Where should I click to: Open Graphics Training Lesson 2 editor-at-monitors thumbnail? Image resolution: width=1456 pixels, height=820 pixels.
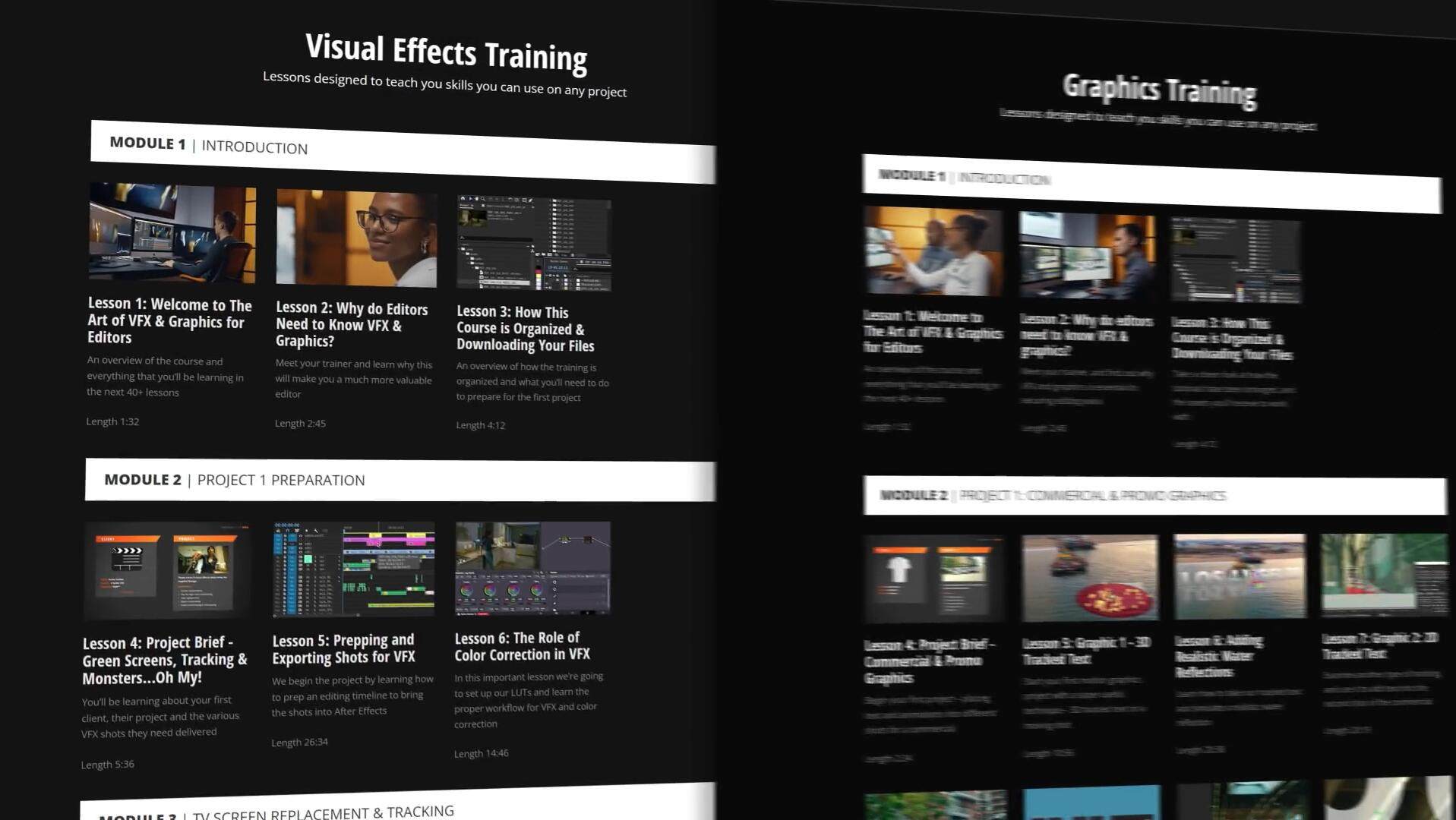tap(1088, 256)
